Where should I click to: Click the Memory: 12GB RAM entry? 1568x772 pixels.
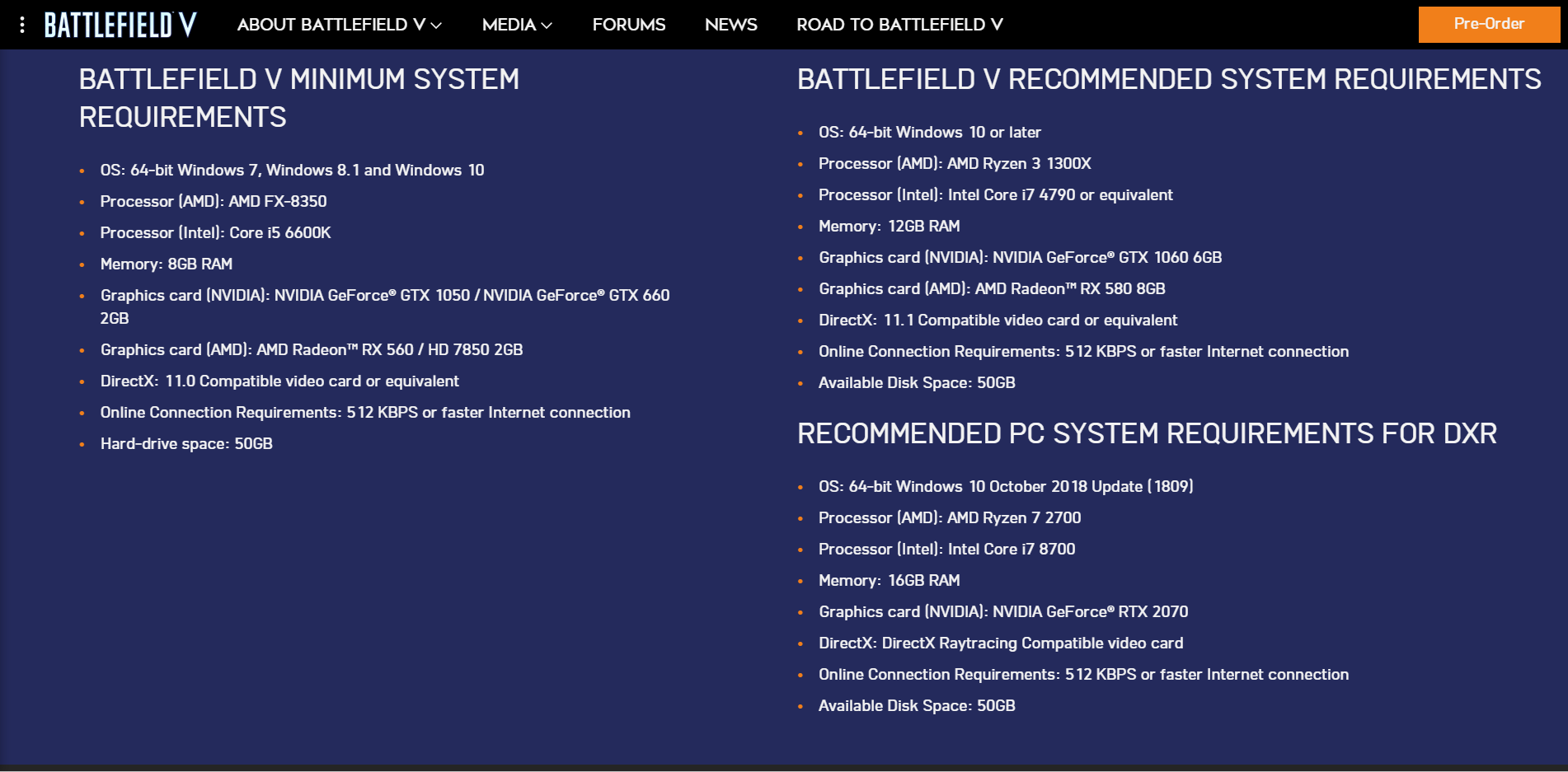tap(889, 226)
